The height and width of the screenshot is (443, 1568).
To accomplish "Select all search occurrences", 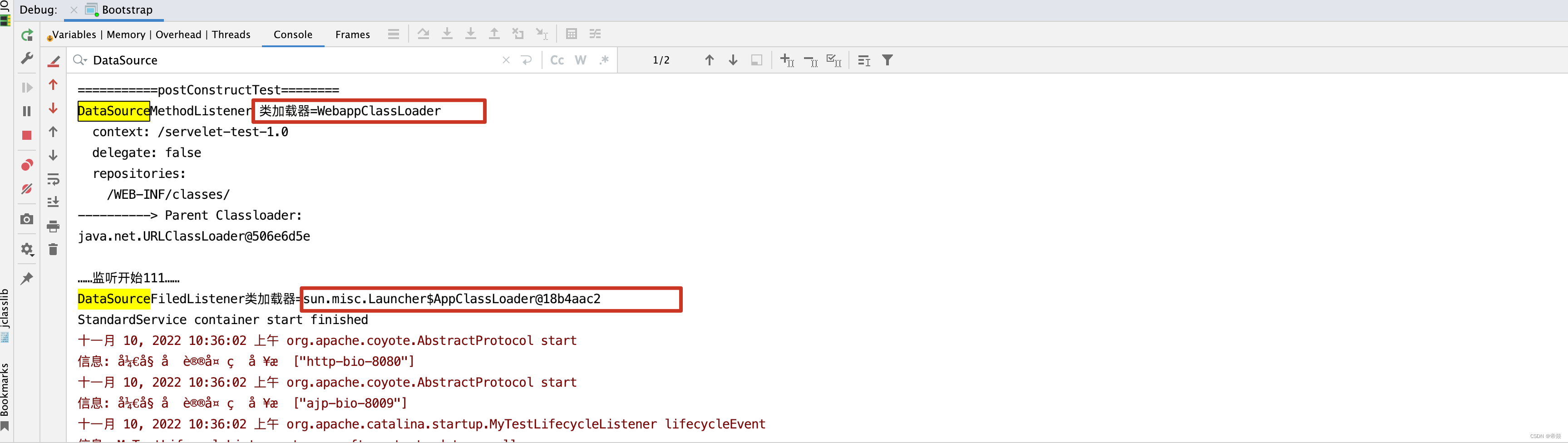I will click(x=834, y=59).
